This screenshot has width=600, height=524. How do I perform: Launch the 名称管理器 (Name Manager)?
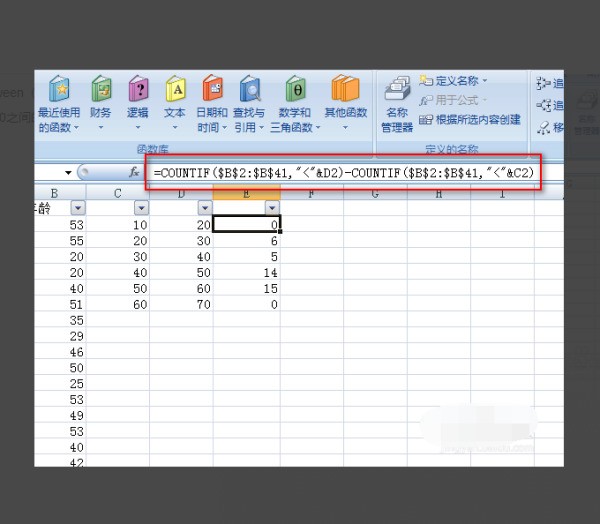click(397, 103)
